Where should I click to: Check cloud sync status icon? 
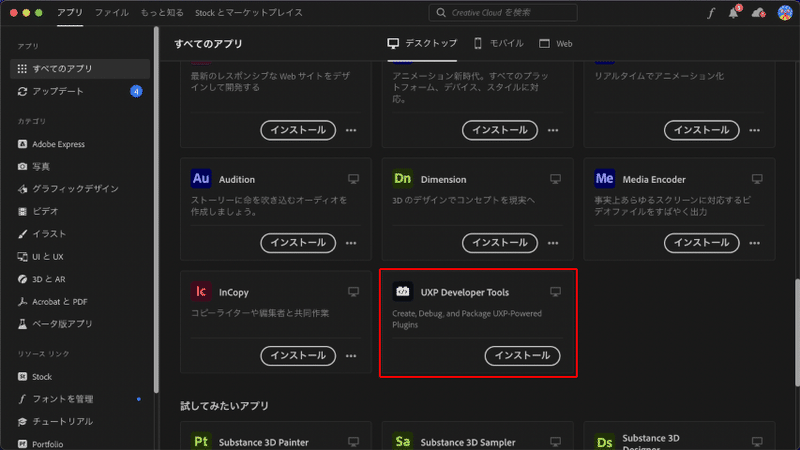(x=759, y=13)
